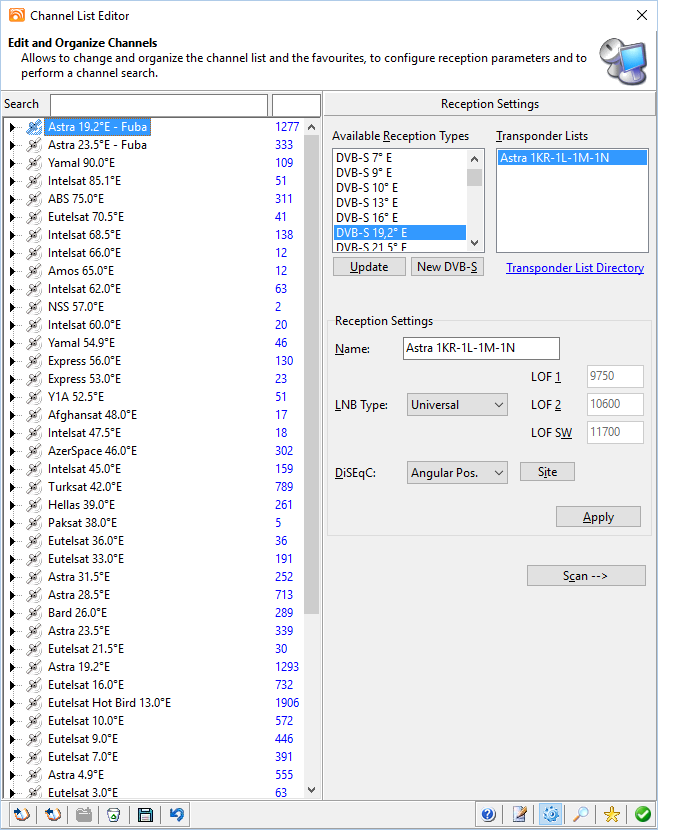The image size is (694, 830).
Task: Expand the Astra 23.5°E - Fuba node
Action: tap(13, 145)
